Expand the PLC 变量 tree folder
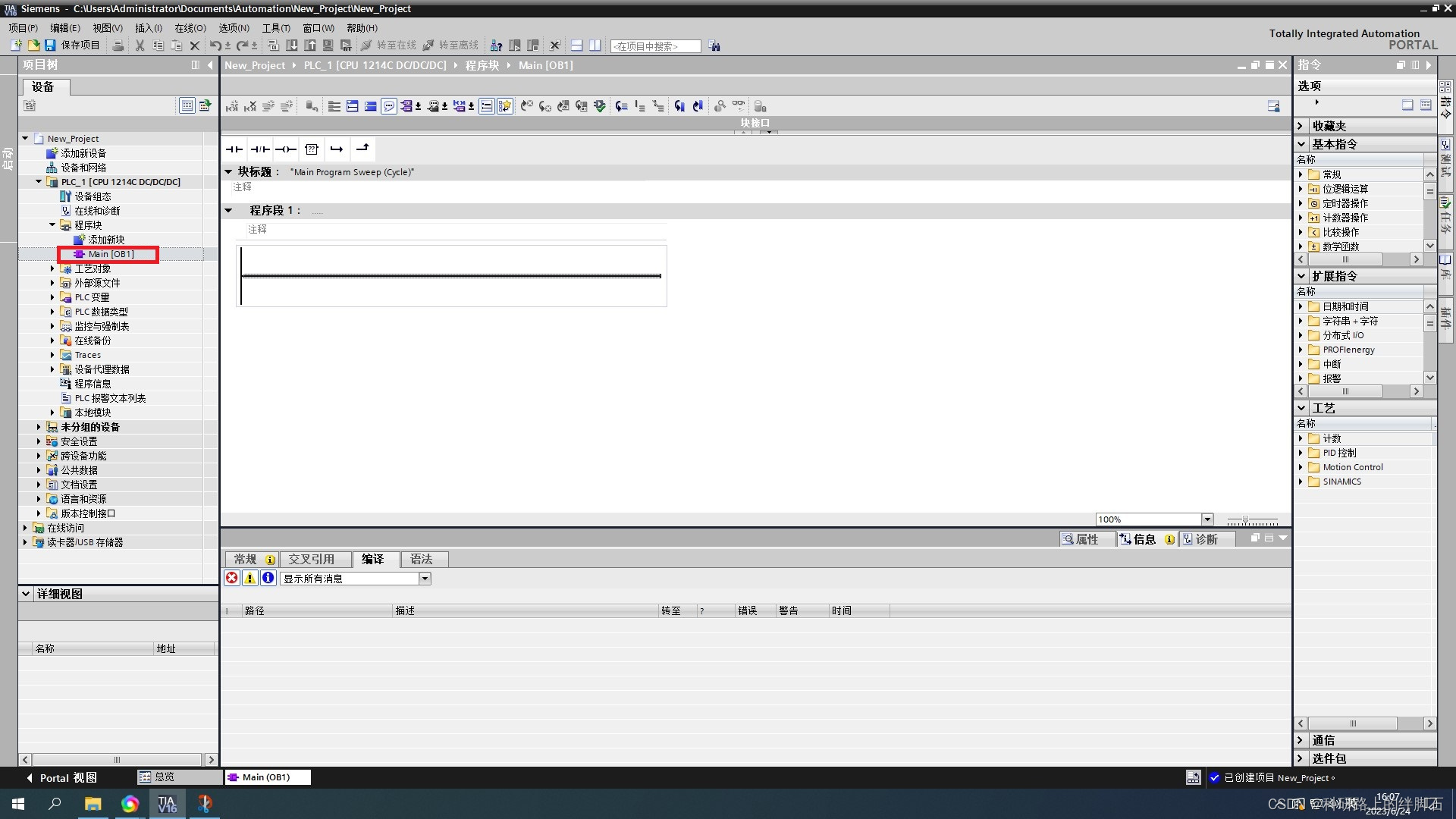1456x819 pixels. tap(52, 297)
